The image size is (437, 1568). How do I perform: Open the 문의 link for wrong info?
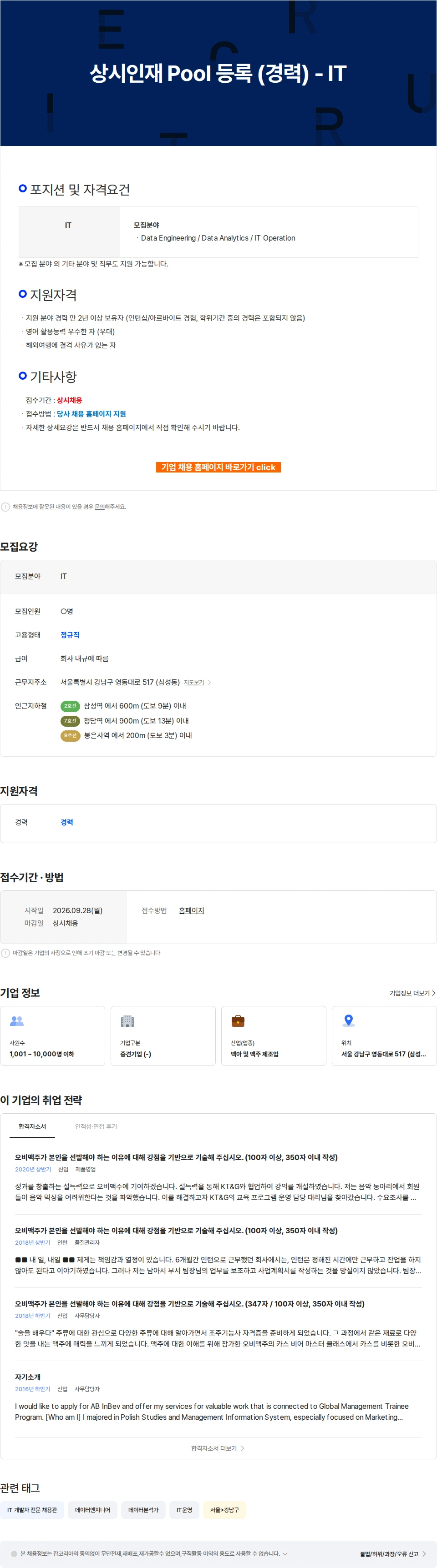coord(98,507)
